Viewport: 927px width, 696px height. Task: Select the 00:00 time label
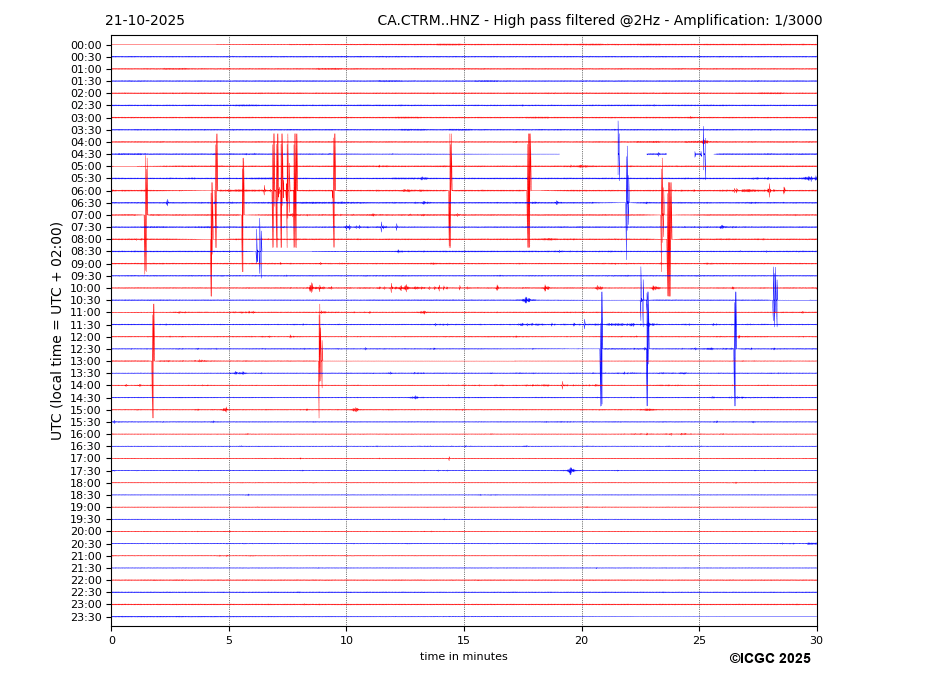86,45
